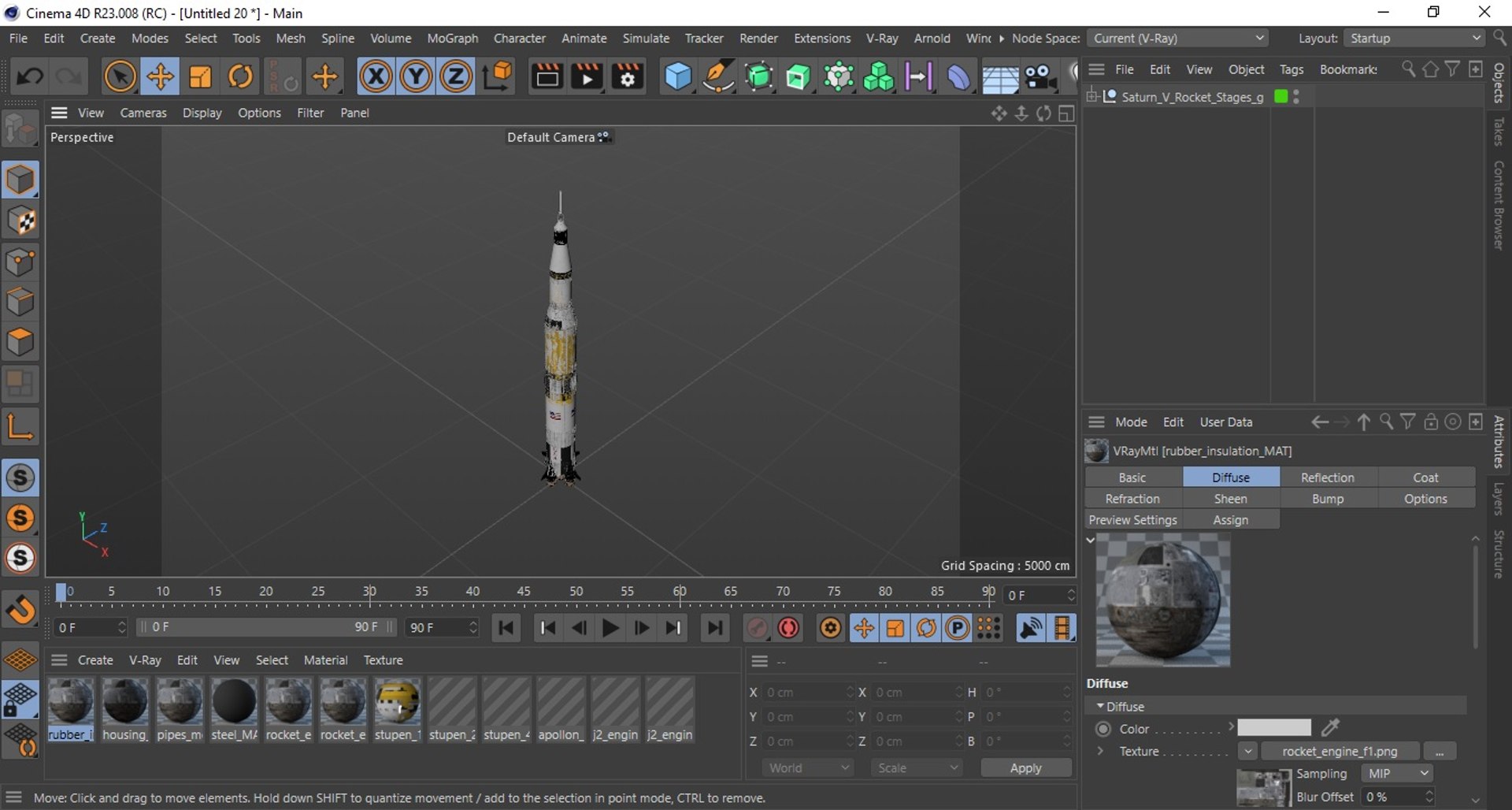Select the Move tool in top toolbar
The image size is (1512, 810).
coord(160,76)
